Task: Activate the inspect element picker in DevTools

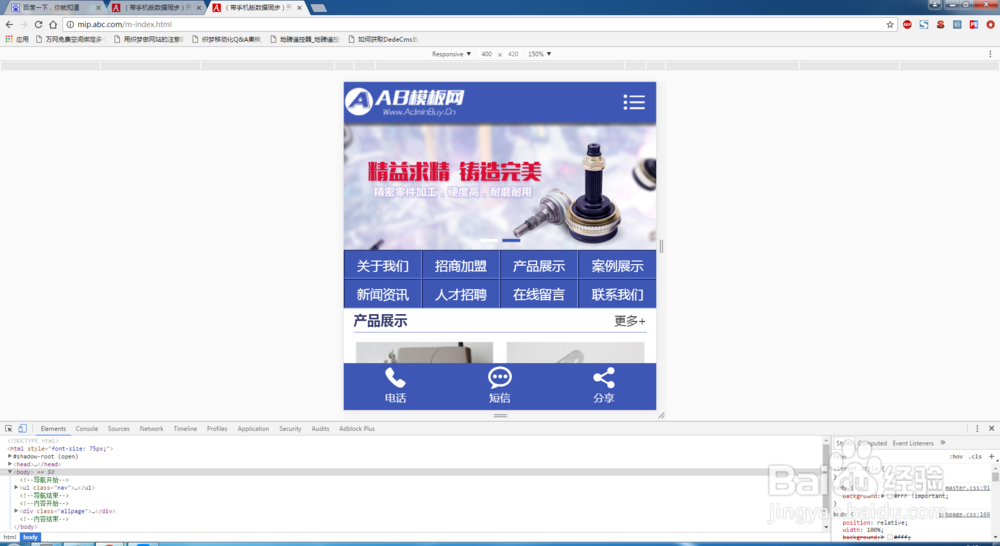Action: tap(9, 429)
